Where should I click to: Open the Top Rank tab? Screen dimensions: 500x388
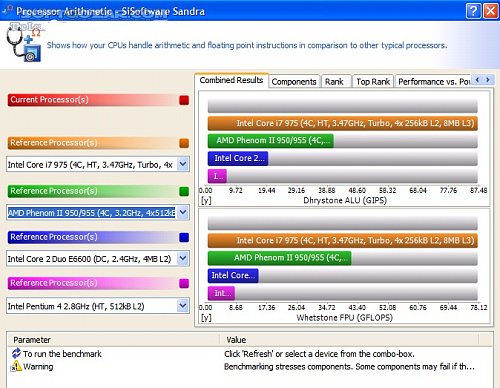coord(373,82)
